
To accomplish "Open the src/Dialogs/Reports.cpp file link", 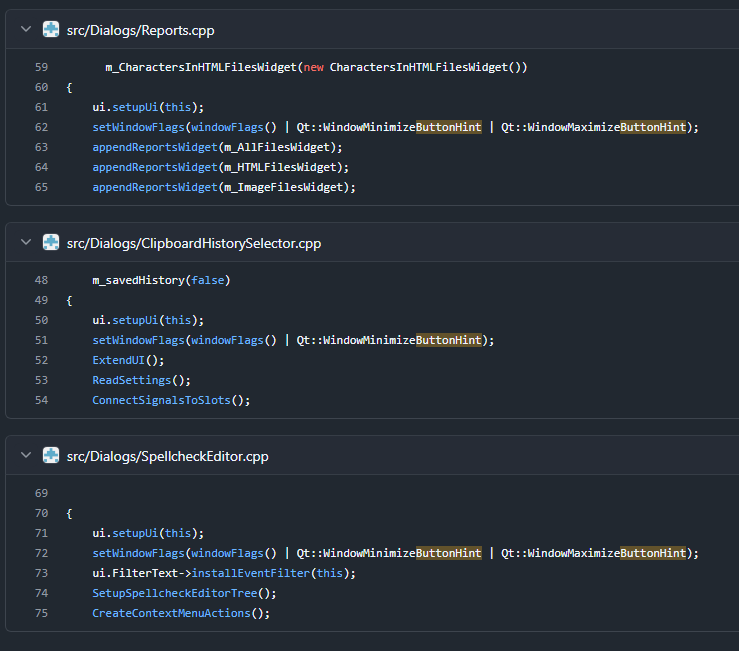I will [x=140, y=31].
